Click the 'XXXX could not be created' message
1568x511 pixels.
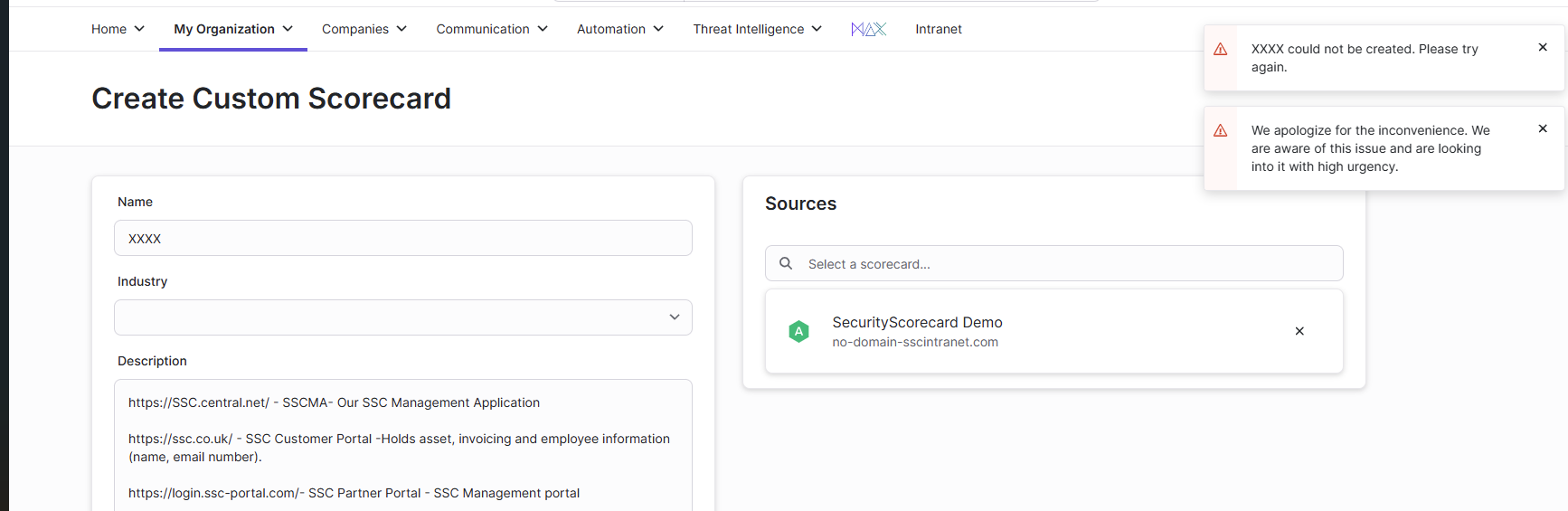point(1365,58)
